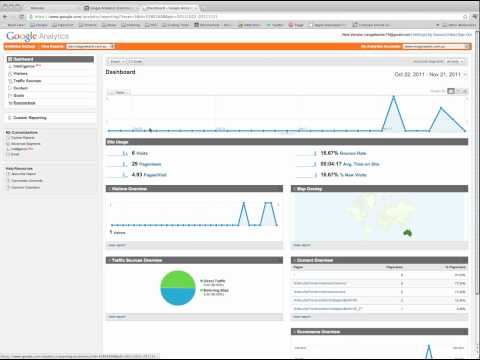Click the Custom Reporting icon in sidebar
This screenshot has height=360, width=480.
pos(10,118)
